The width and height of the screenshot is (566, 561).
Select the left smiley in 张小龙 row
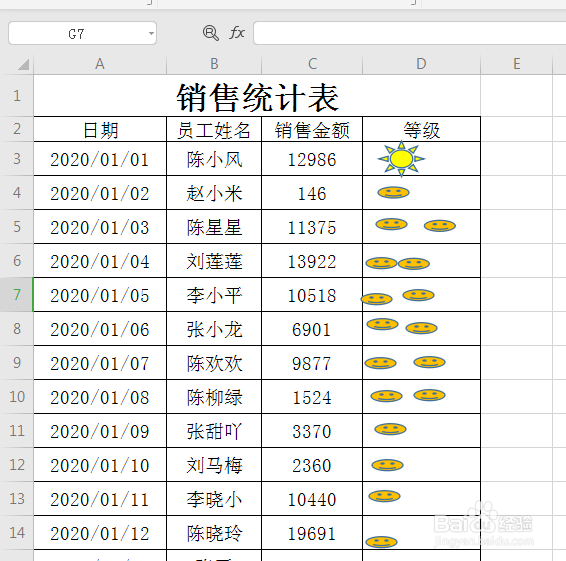pos(382,324)
